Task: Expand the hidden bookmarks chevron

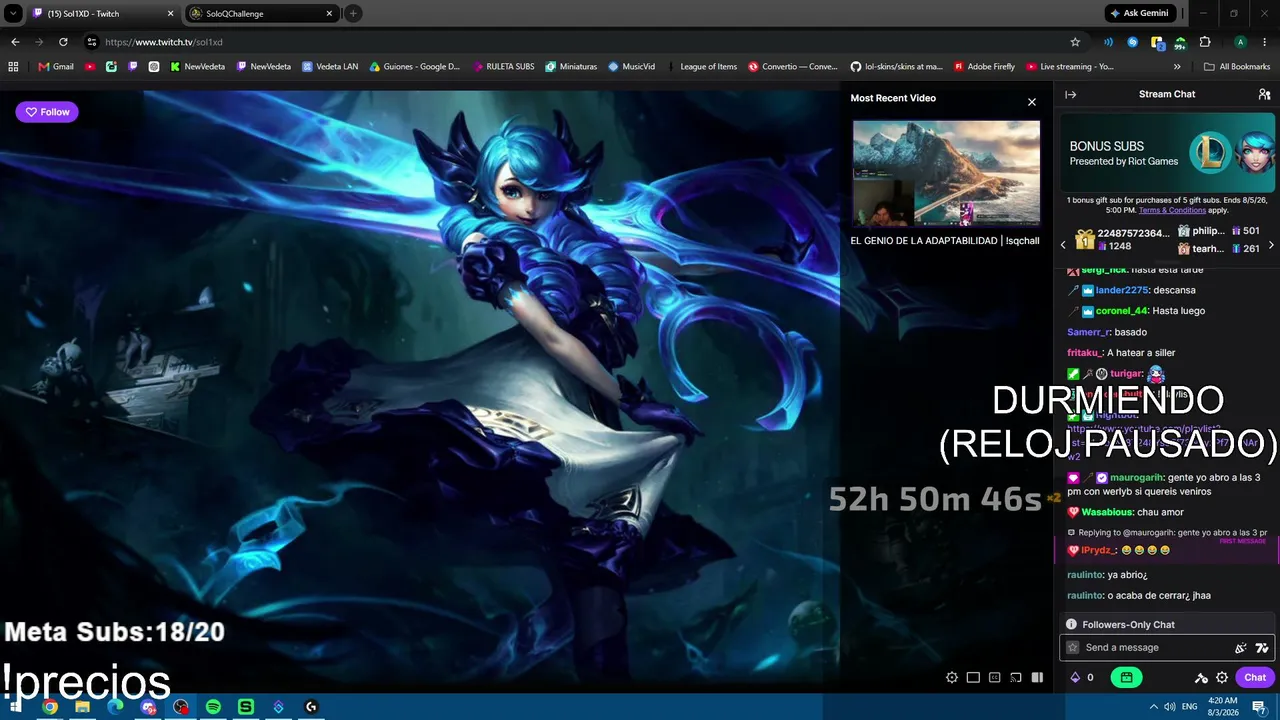Action: coord(1177,67)
